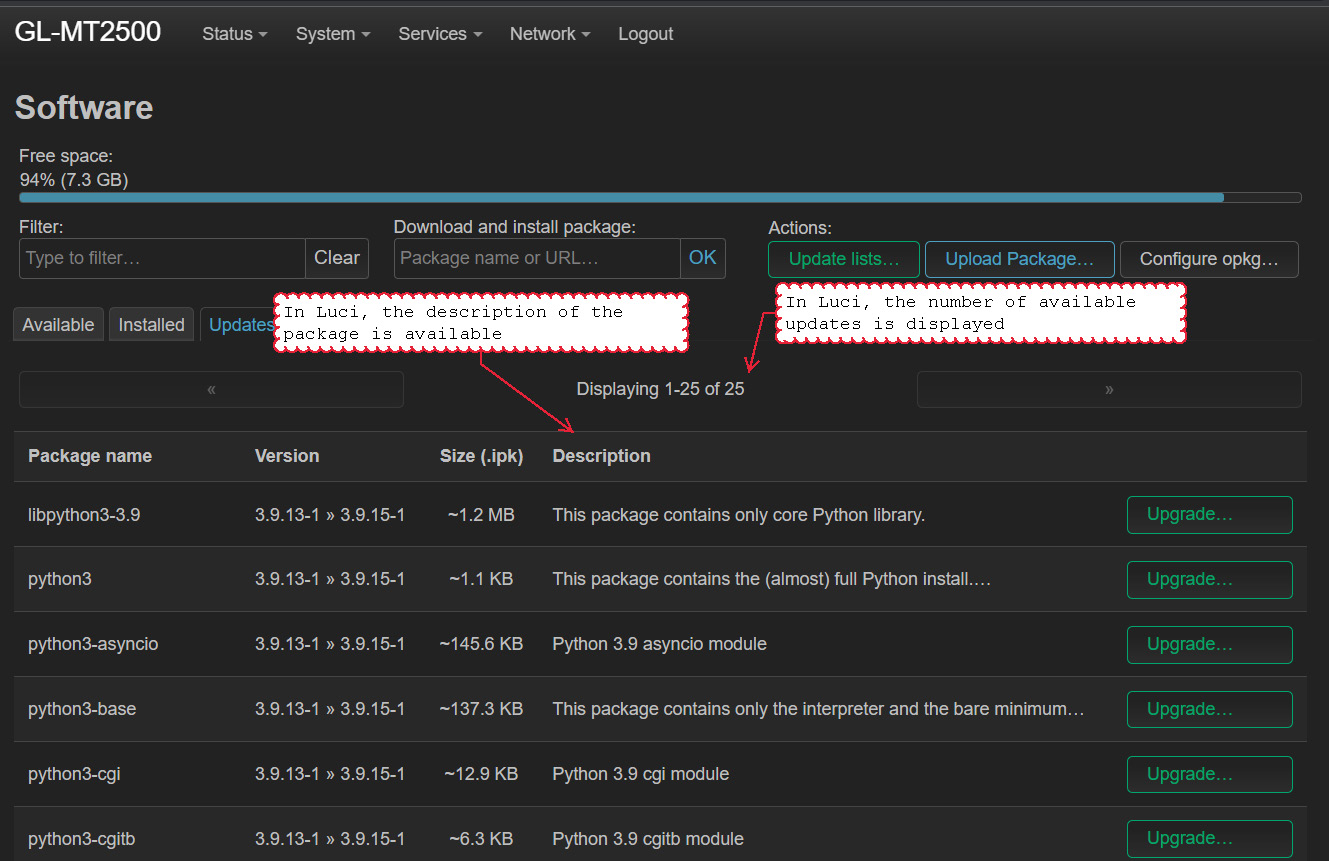
Task: Click 'Python 3.9 cgitb module' description
Action: 648,839
